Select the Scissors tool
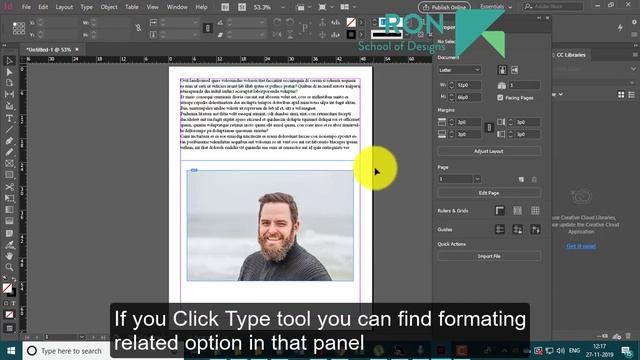 (x=9, y=187)
